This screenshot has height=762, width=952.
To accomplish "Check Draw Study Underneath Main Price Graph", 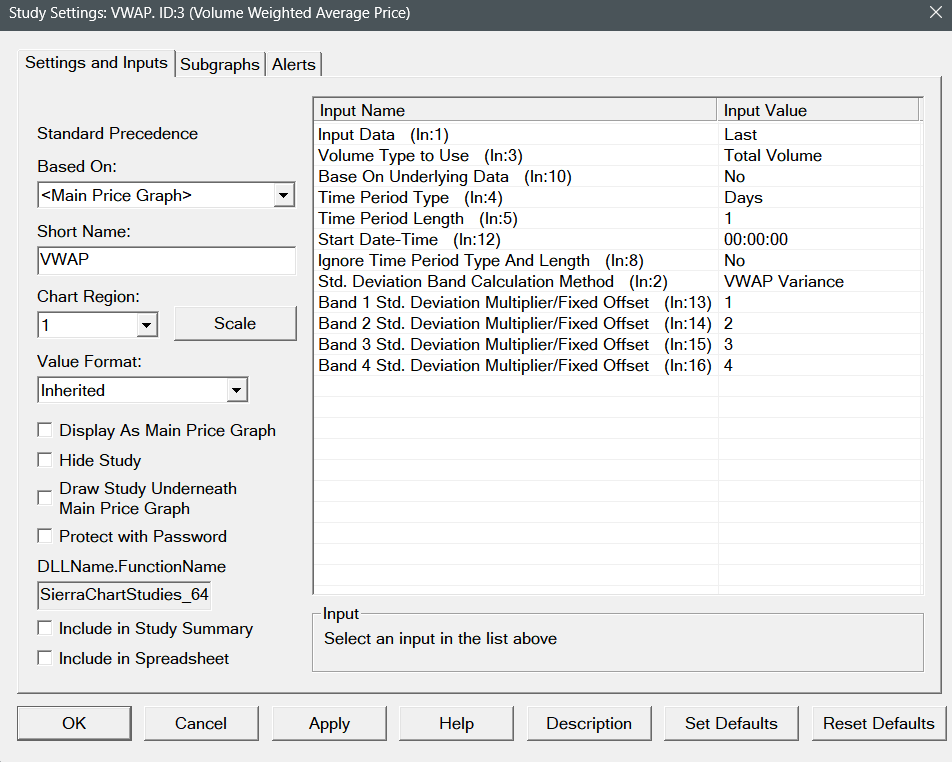I will [x=45, y=498].
